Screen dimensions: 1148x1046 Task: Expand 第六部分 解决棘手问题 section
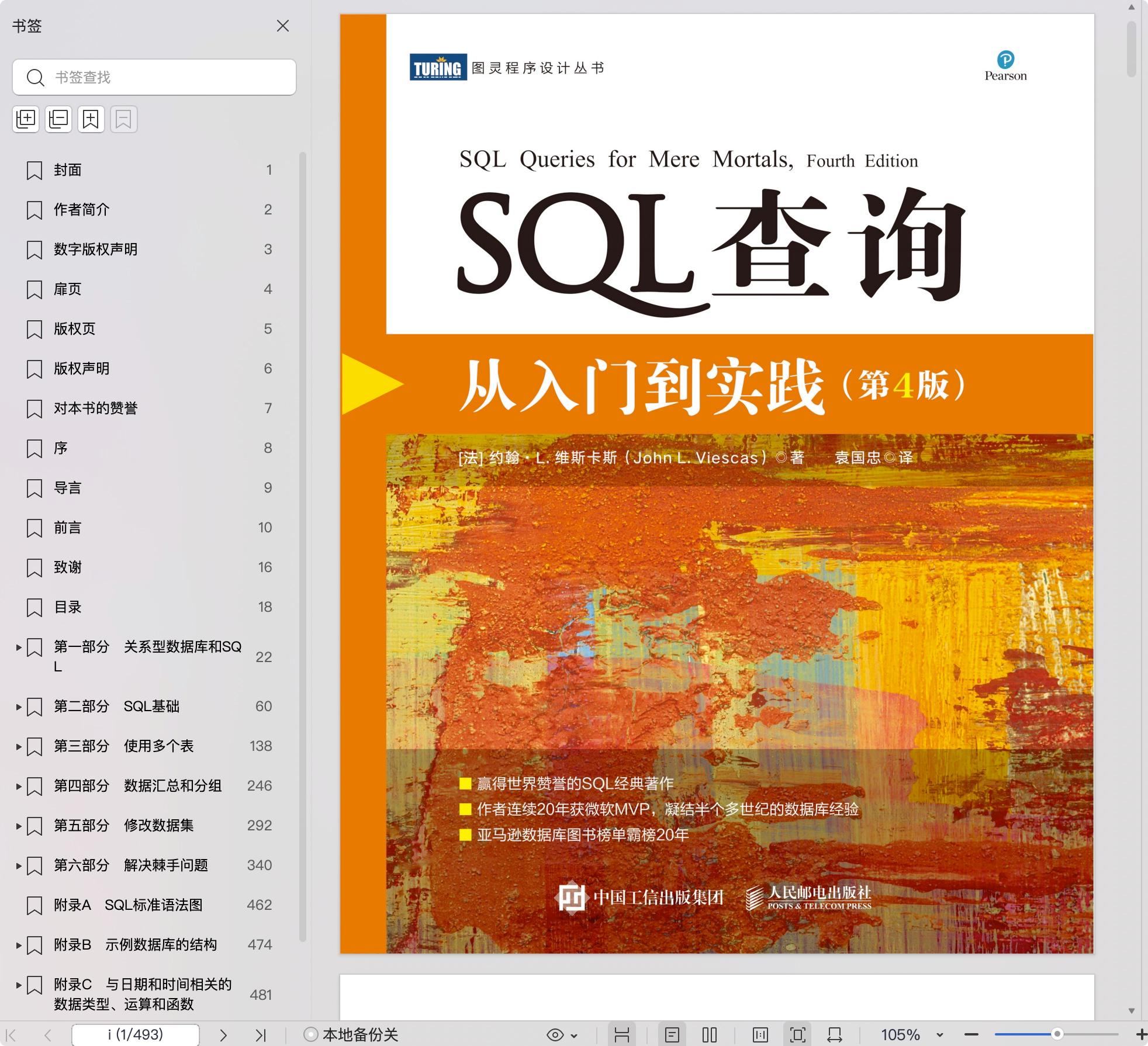click(x=19, y=866)
